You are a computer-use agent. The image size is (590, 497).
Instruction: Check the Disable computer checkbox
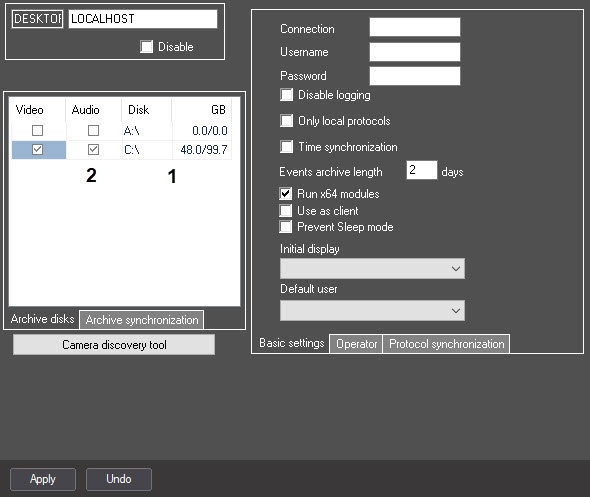point(146,47)
